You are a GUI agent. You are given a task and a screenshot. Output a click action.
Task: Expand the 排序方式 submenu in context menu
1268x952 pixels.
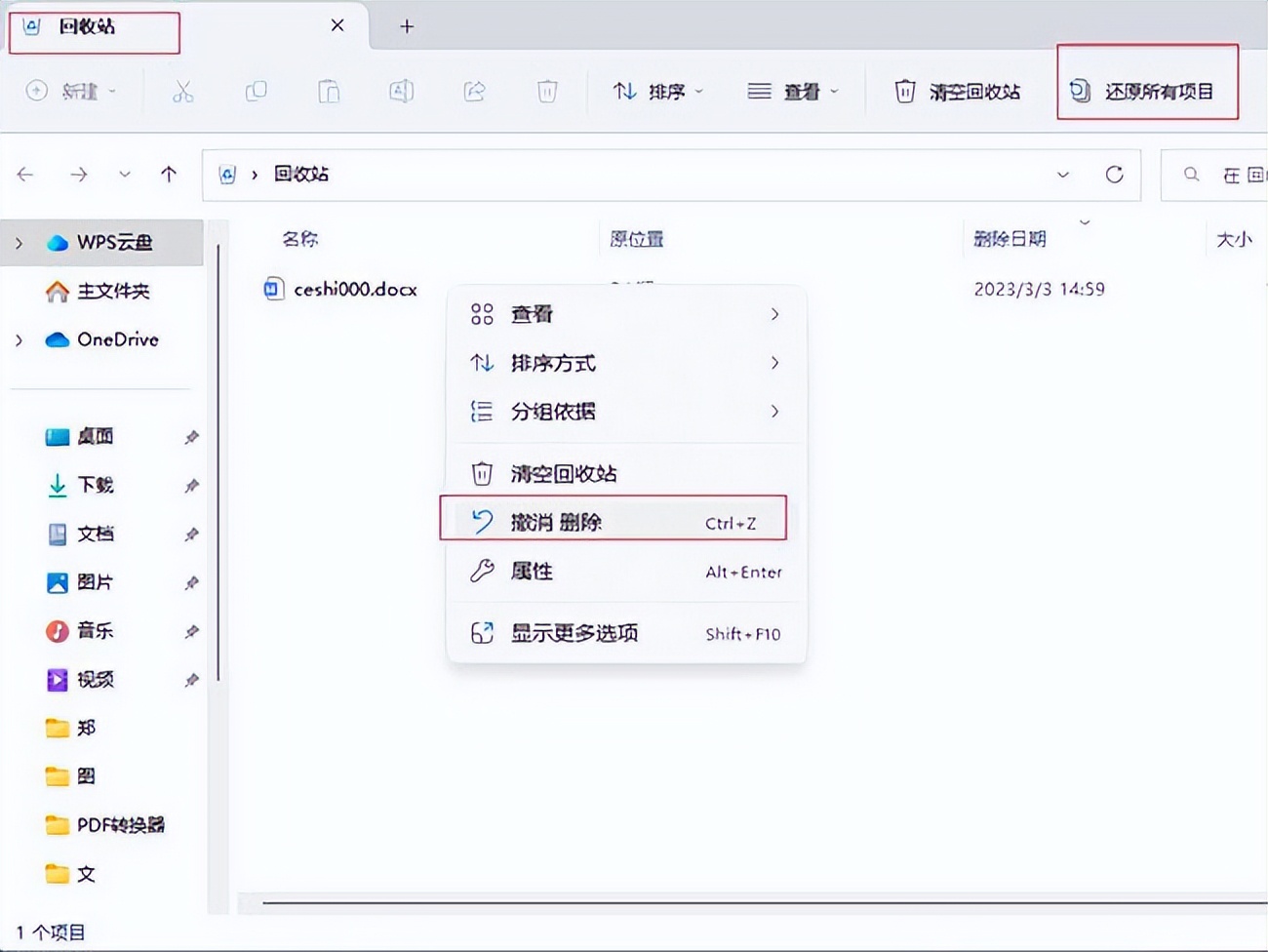click(x=553, y=363)
